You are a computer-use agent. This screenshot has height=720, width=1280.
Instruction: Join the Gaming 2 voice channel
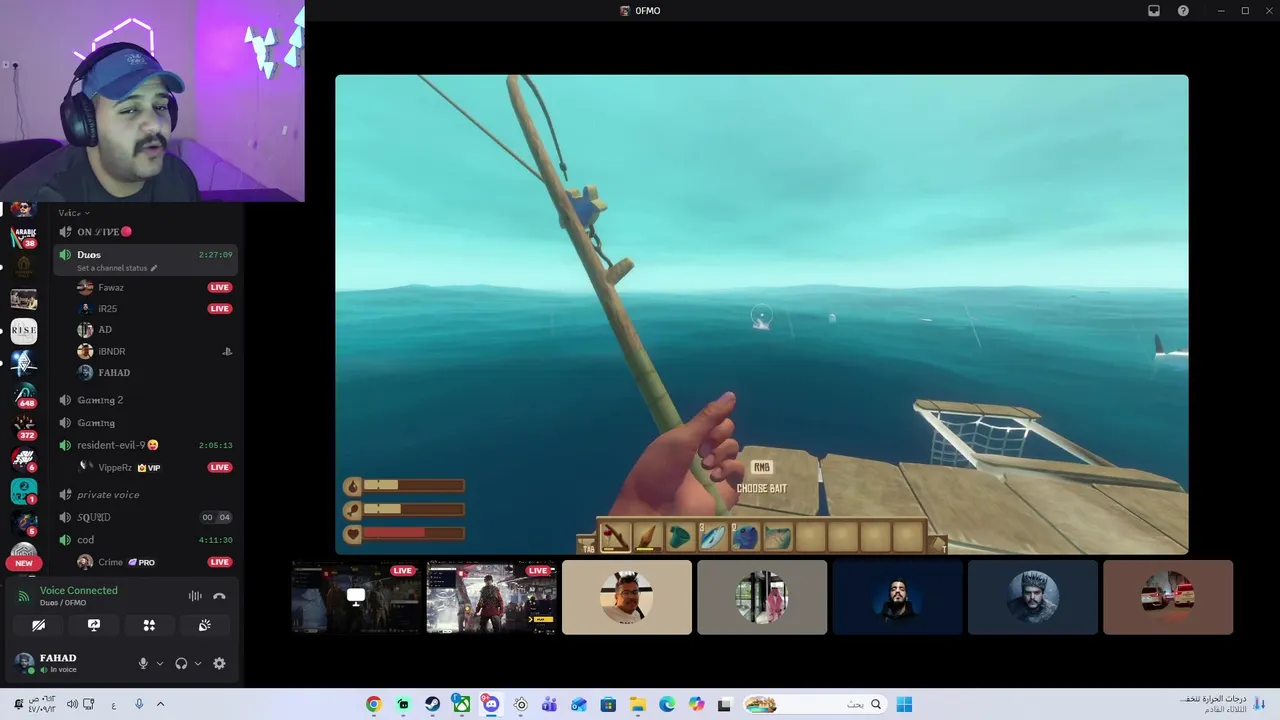(146, 400)
